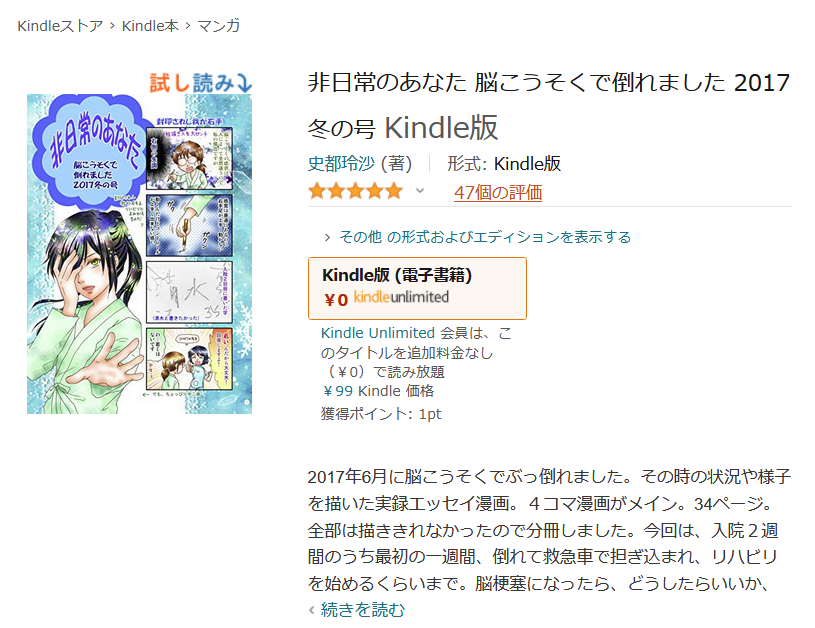Image resolution: width=815 pixels, height=628 pixels.
Task: Expand その他の形式およびエディションを表示する
Action: [x=485, y=237]
